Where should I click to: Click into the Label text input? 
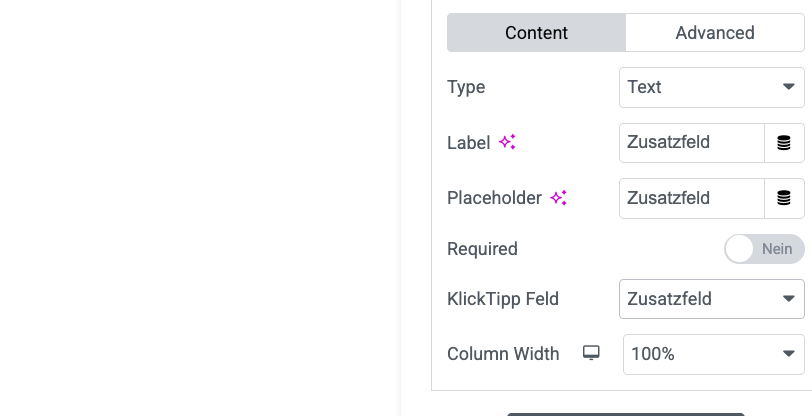pos(691,143)
